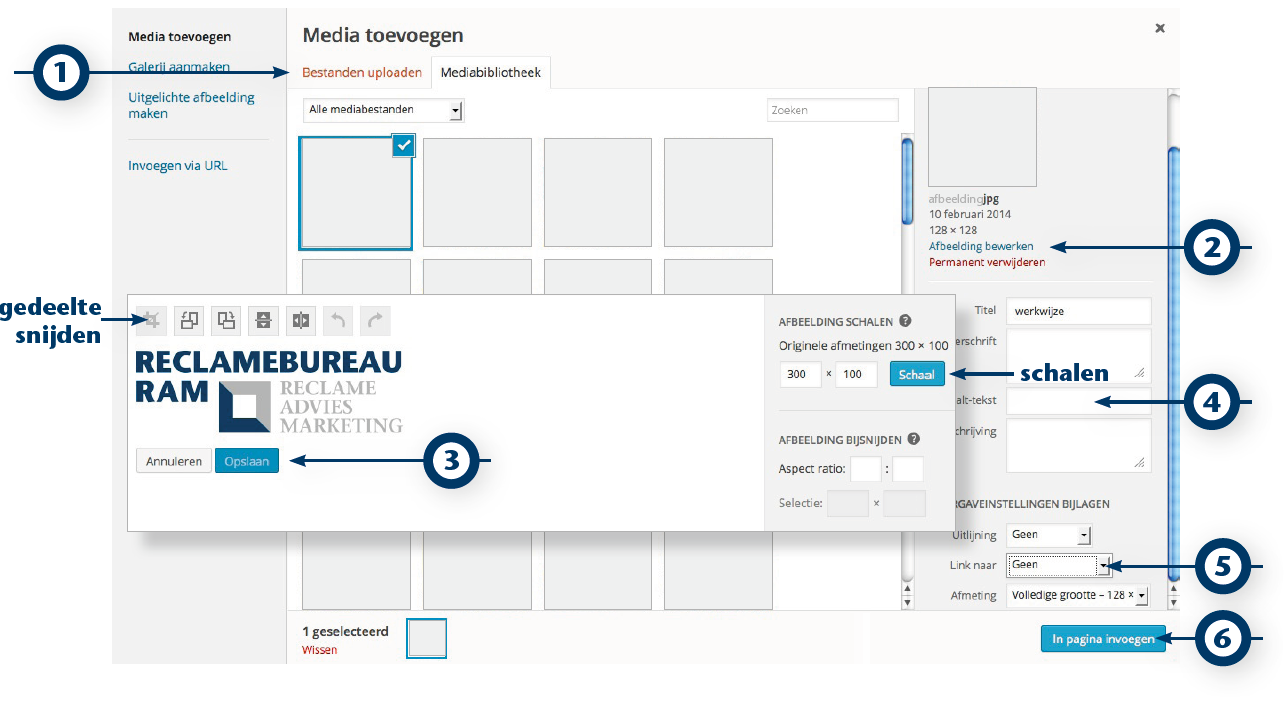Screen dimensions: 1288x709
Task: Open help for Afbeelding schalen
Action: click(905, 321)
